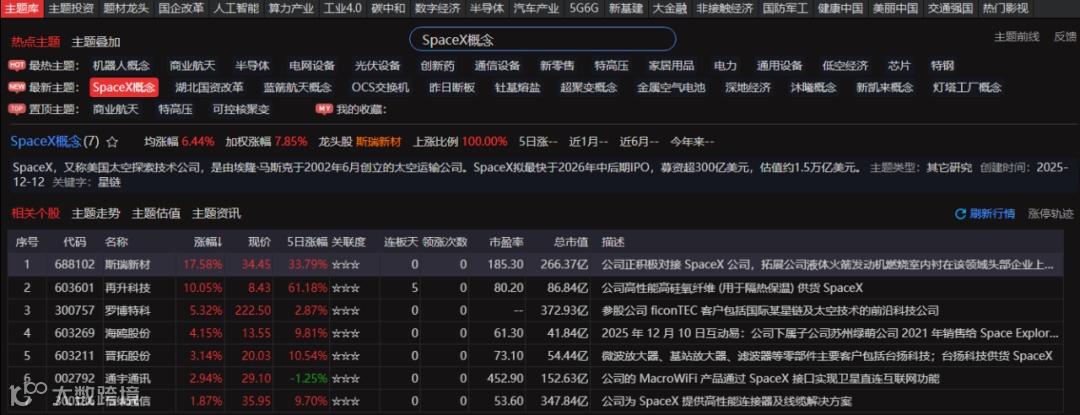Click the 刷新行情 refresh icon

click(x=960, y=214)
